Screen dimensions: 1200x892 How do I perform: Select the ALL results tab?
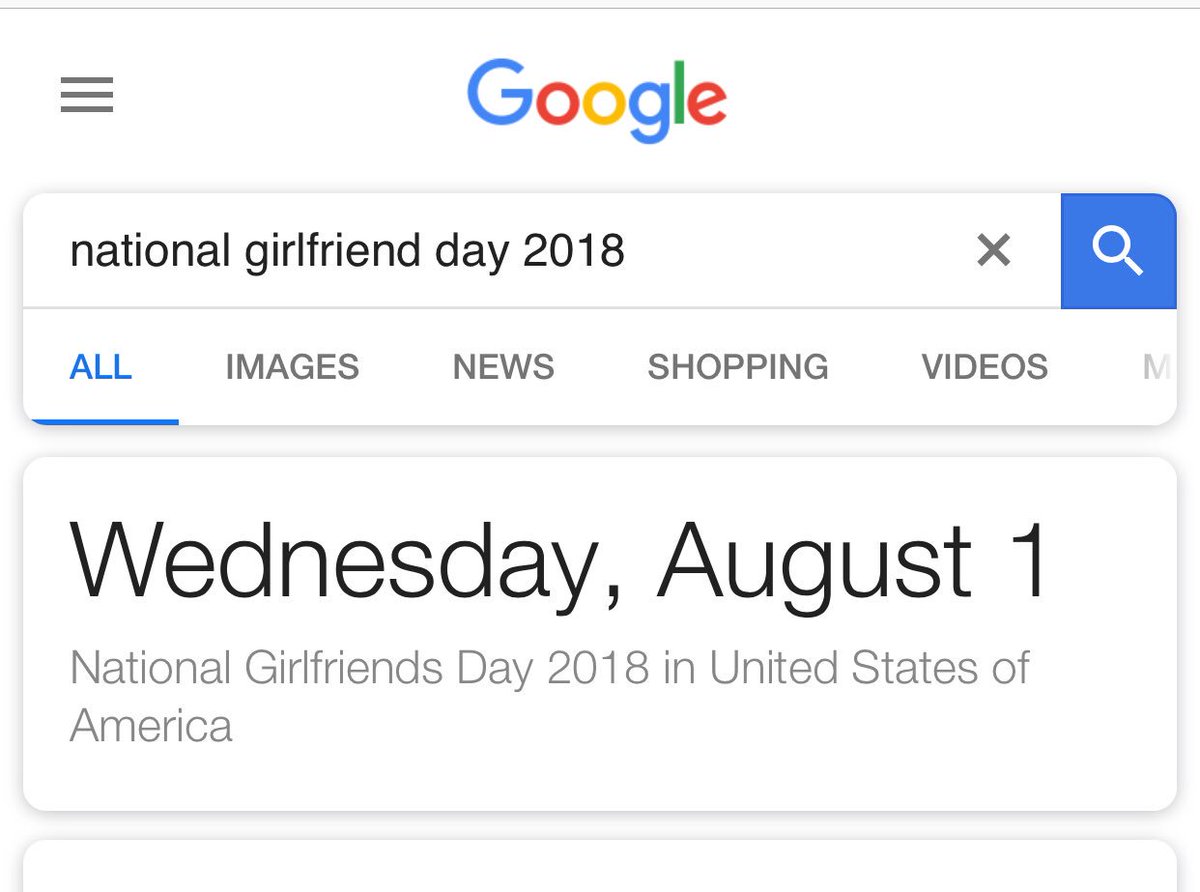(x=100, y=367)
